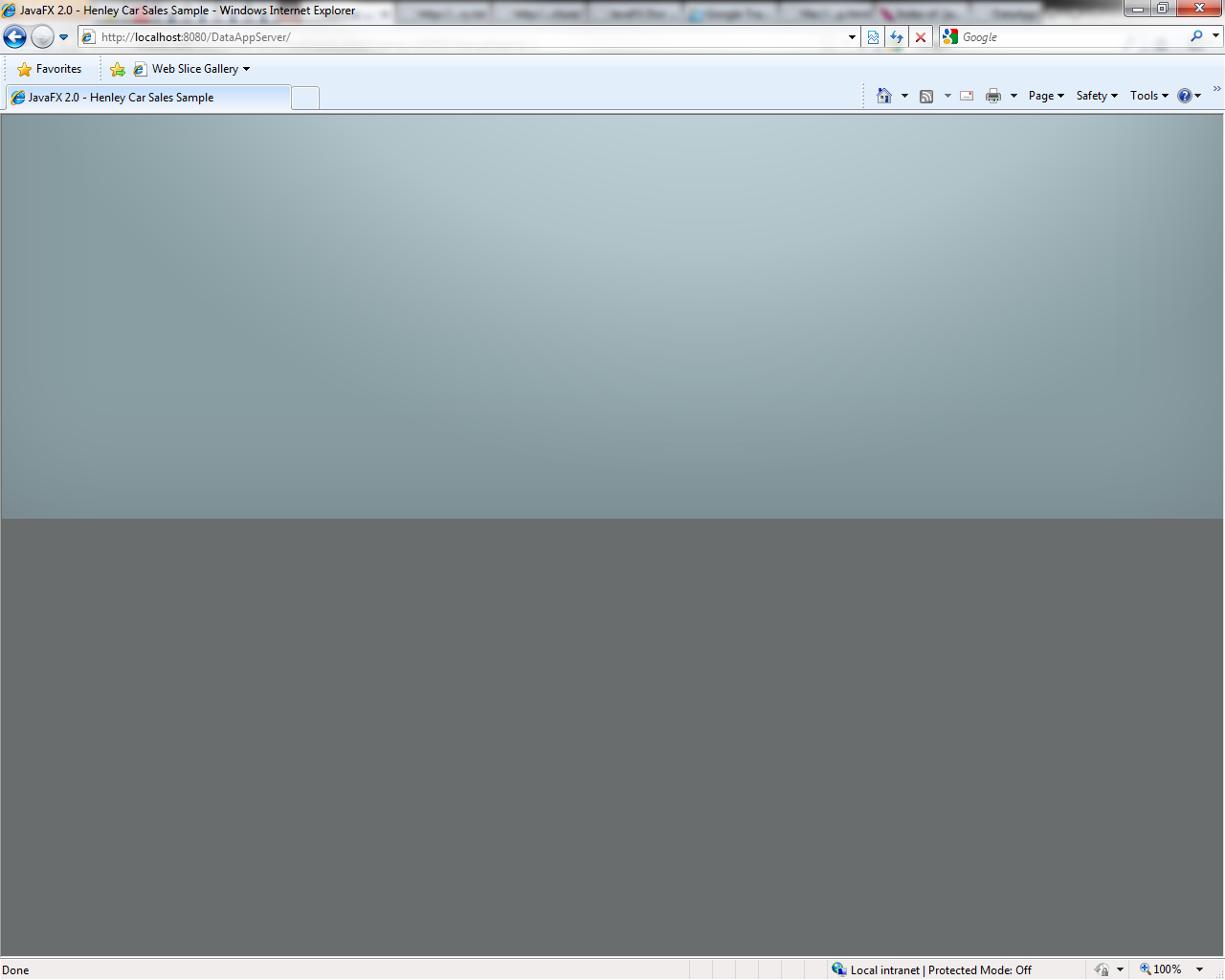The image size is (1225, 980).
Task: Open the zoom level dropdown arrow
Action: tap(1199, 969)
